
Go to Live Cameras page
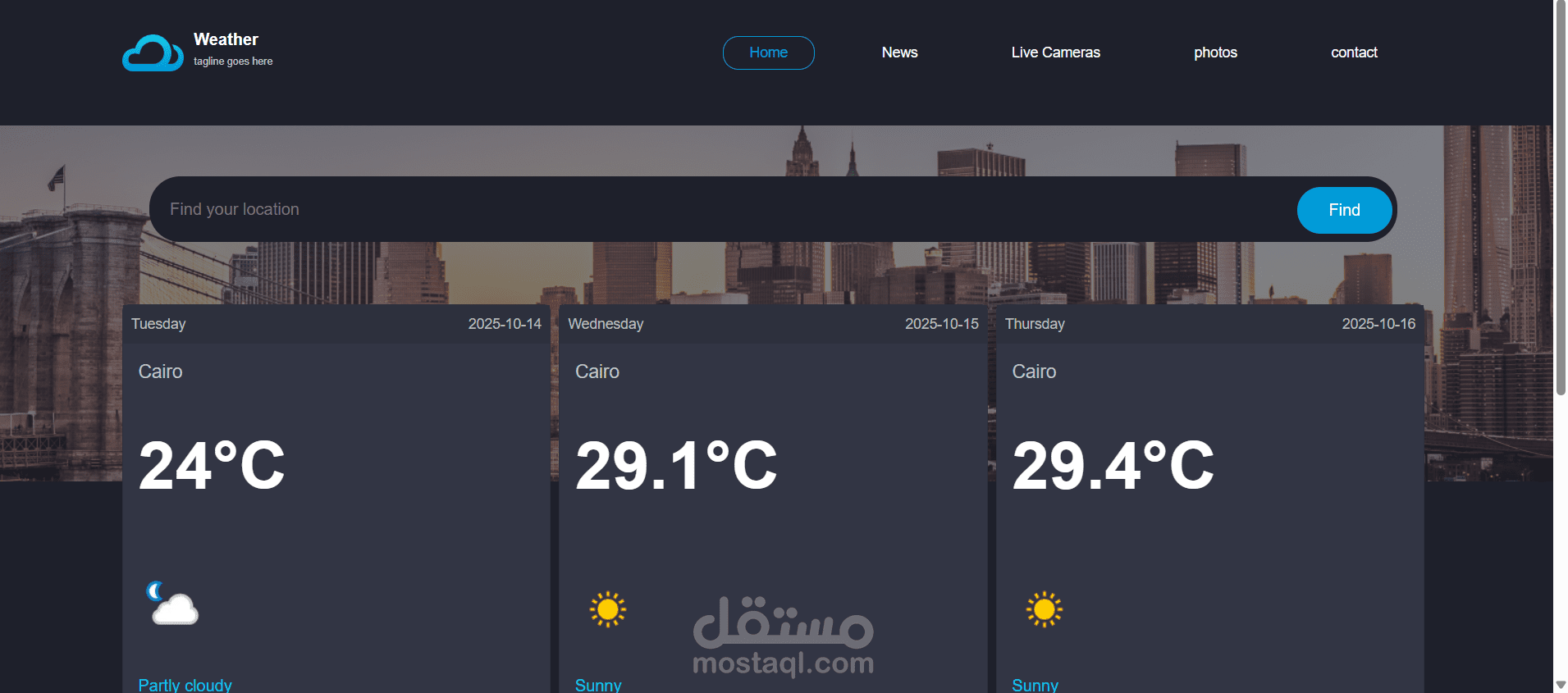click(1055, 52)
